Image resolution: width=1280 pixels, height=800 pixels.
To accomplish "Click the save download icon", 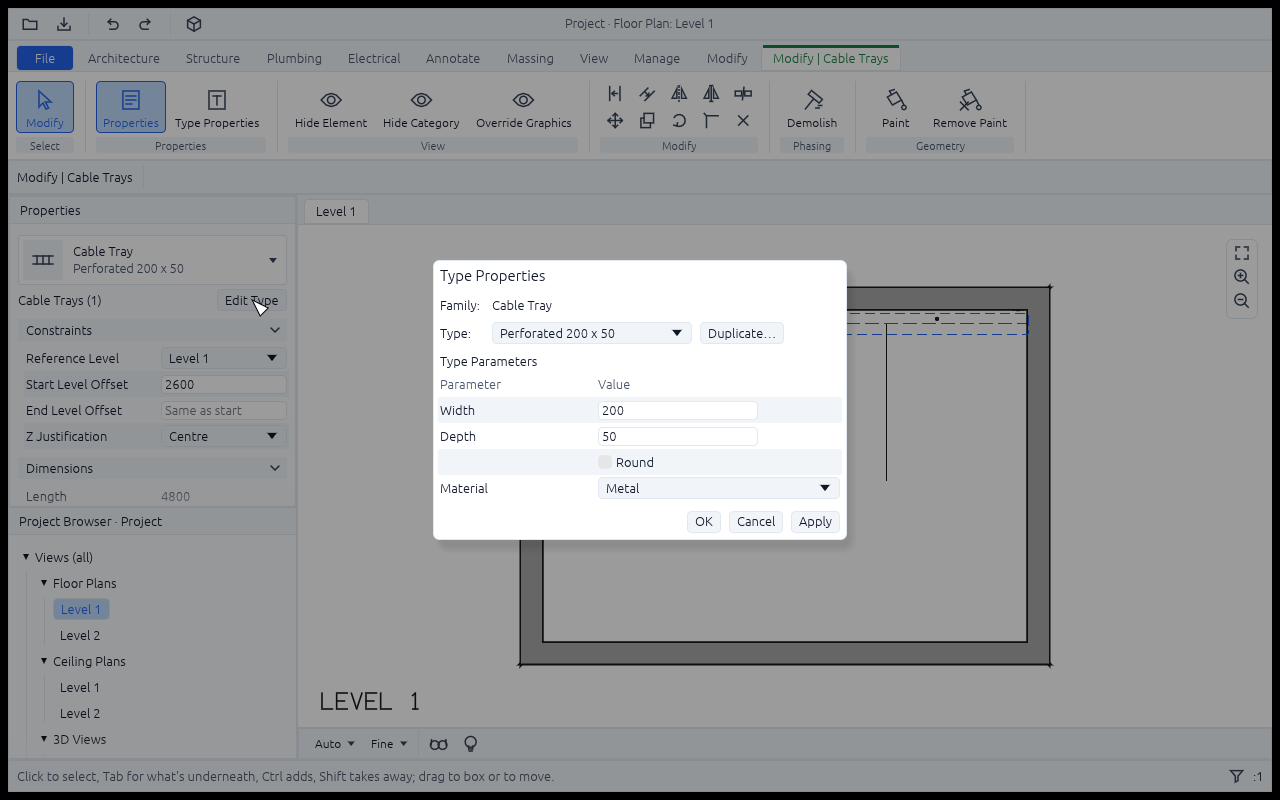I will (64, 24).
